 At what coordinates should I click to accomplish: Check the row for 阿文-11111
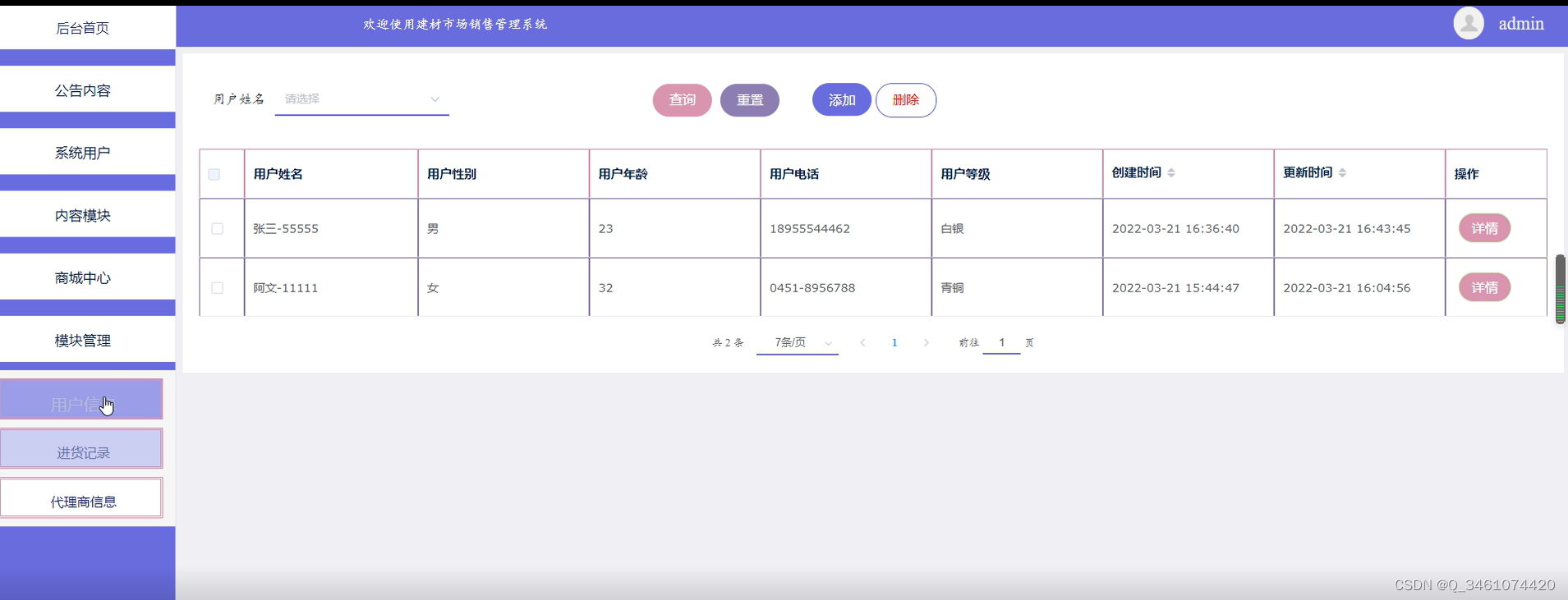(218, 288)
